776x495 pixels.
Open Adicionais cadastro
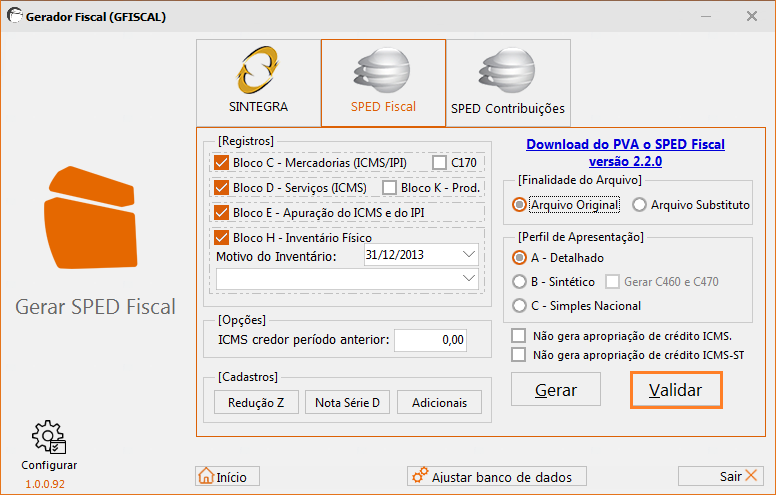pos(439,402)
